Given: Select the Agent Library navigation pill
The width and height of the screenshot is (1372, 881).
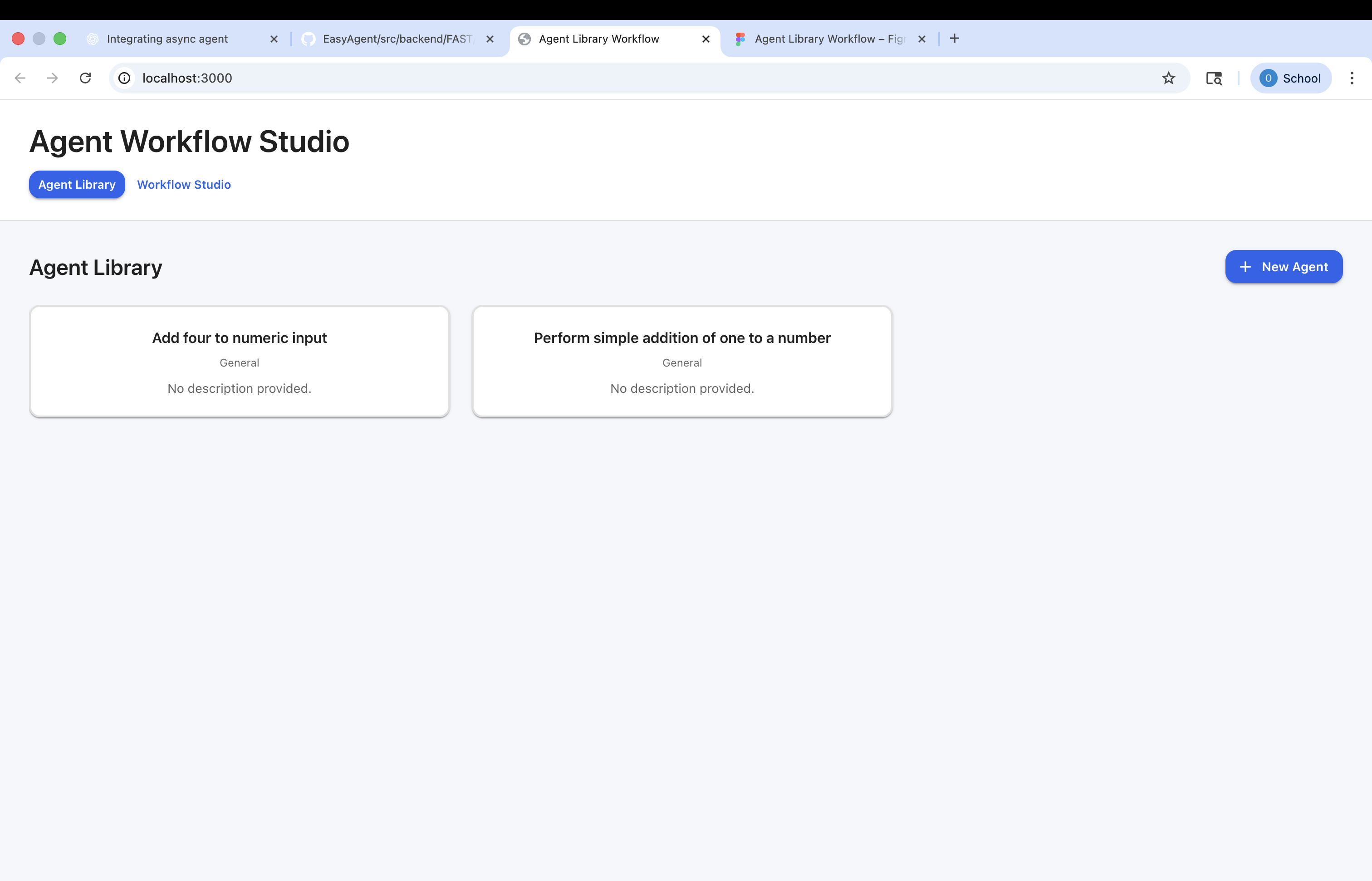Looking at the screenshot, I should point(77,185).
